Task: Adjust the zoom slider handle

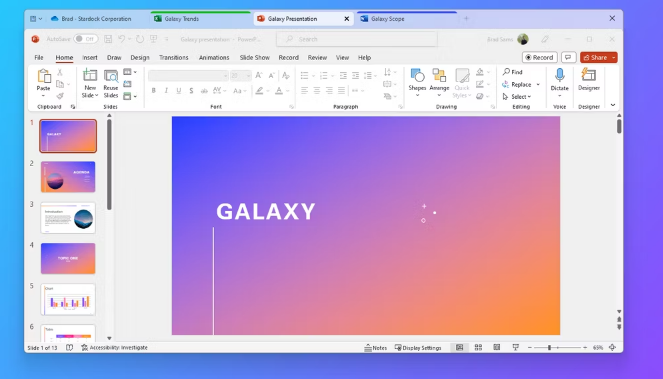Action: pyautogui.click(x=549, y=347)
